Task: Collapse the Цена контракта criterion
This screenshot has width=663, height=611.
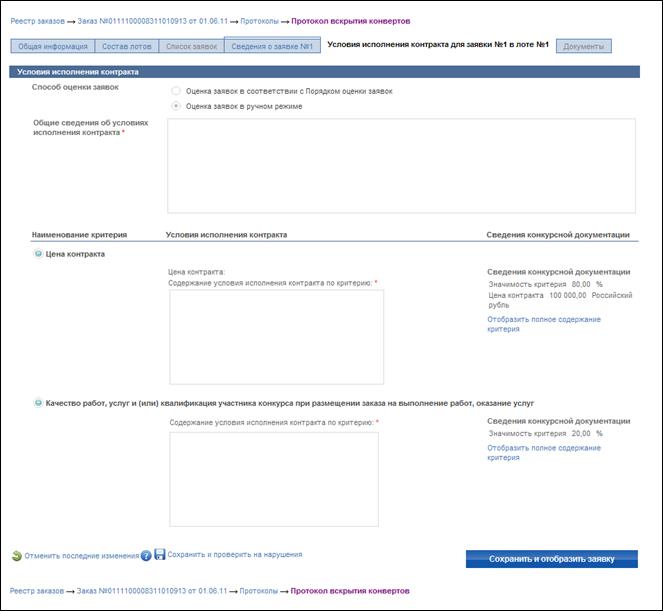Action: 38,254
